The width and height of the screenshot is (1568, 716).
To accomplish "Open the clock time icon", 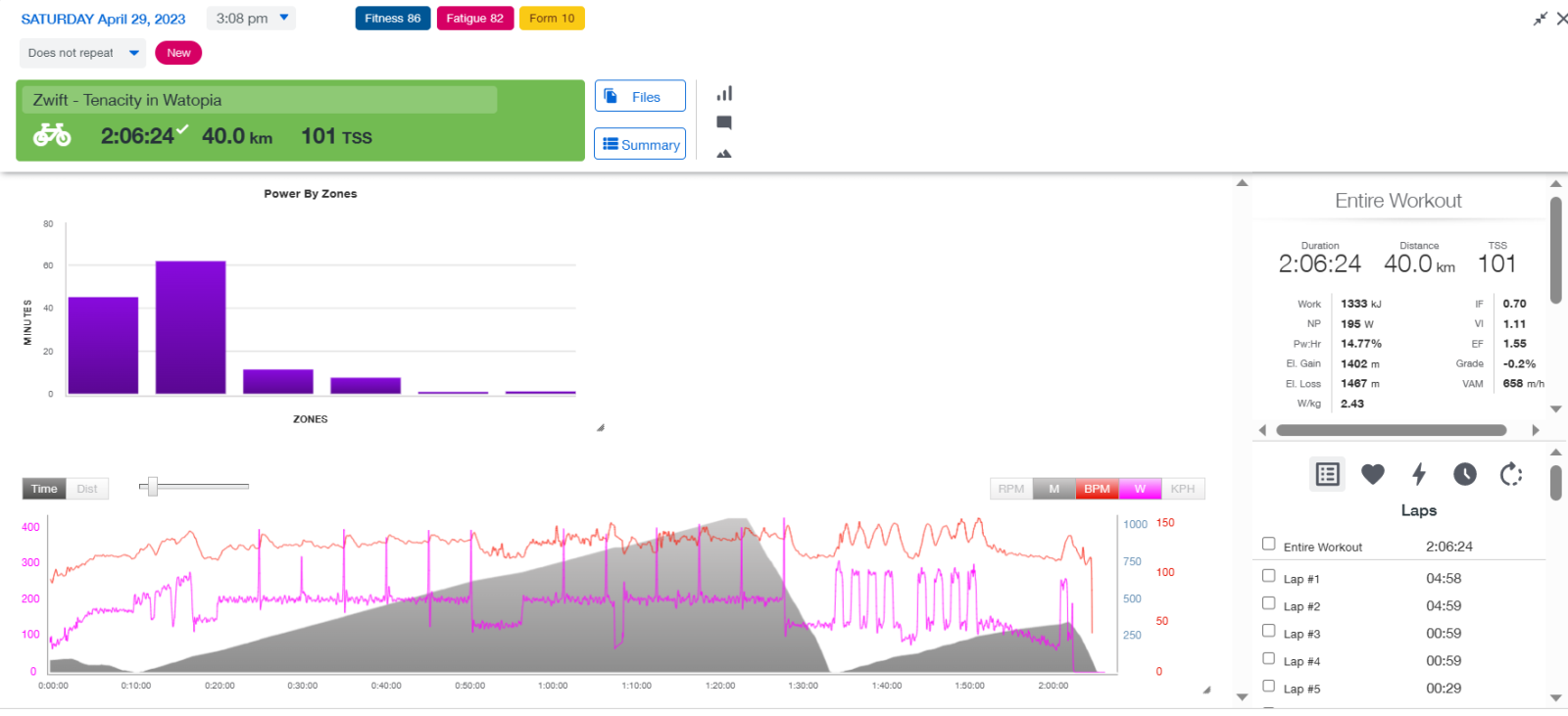I will click(1464, 474).
